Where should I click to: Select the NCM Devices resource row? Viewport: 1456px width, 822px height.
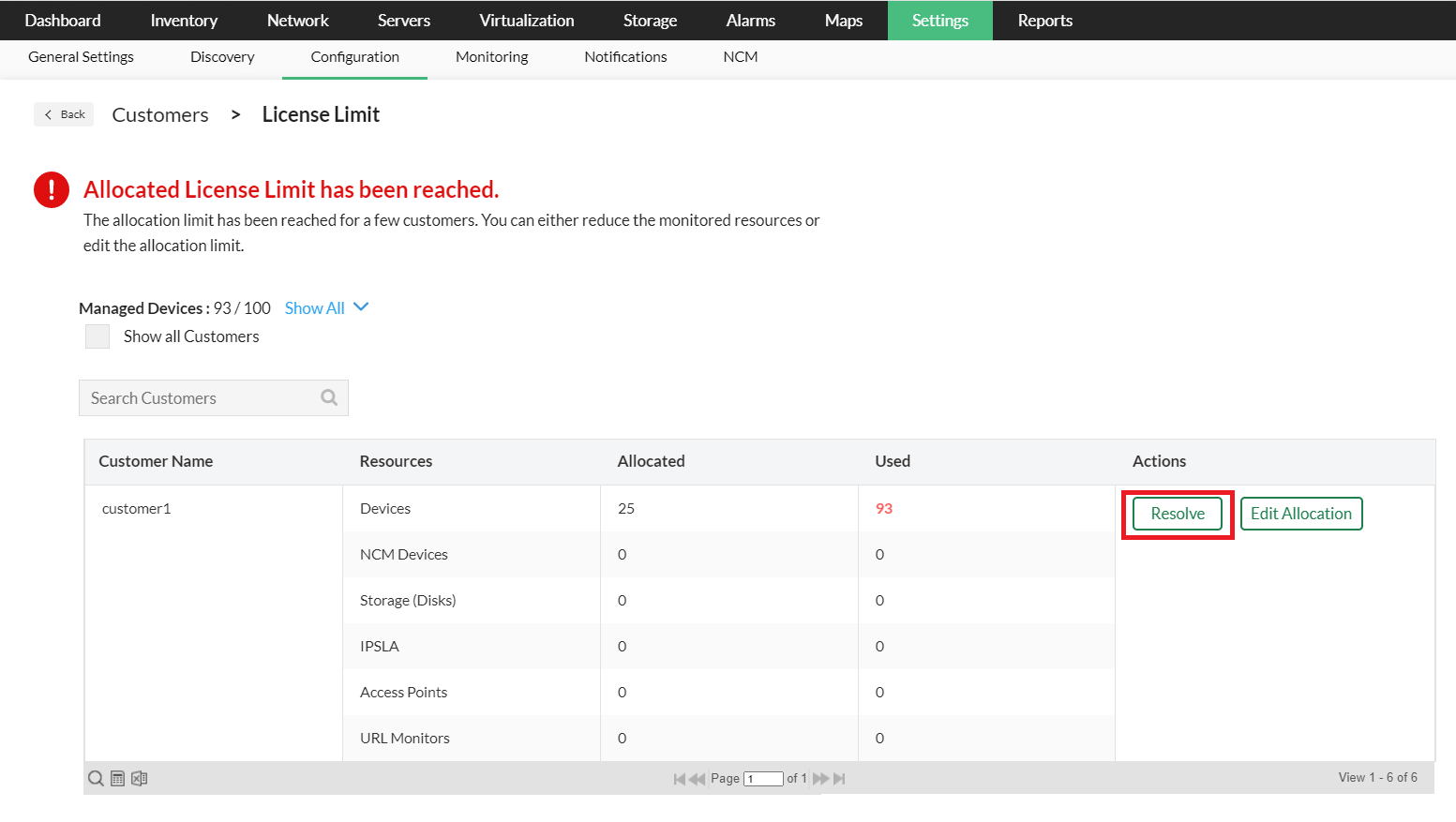pos(729,555)
